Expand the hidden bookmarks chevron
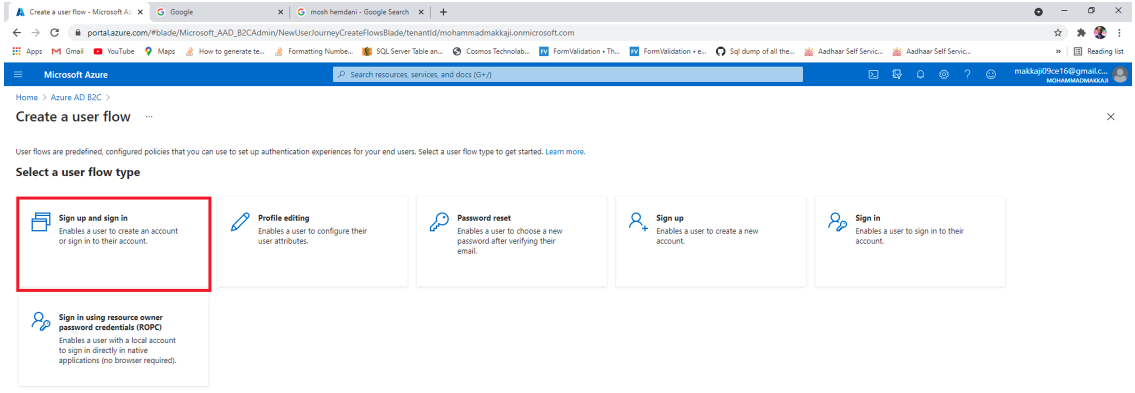The width and height of the screenshot is (1135, 393). (x=1059, y=51)
